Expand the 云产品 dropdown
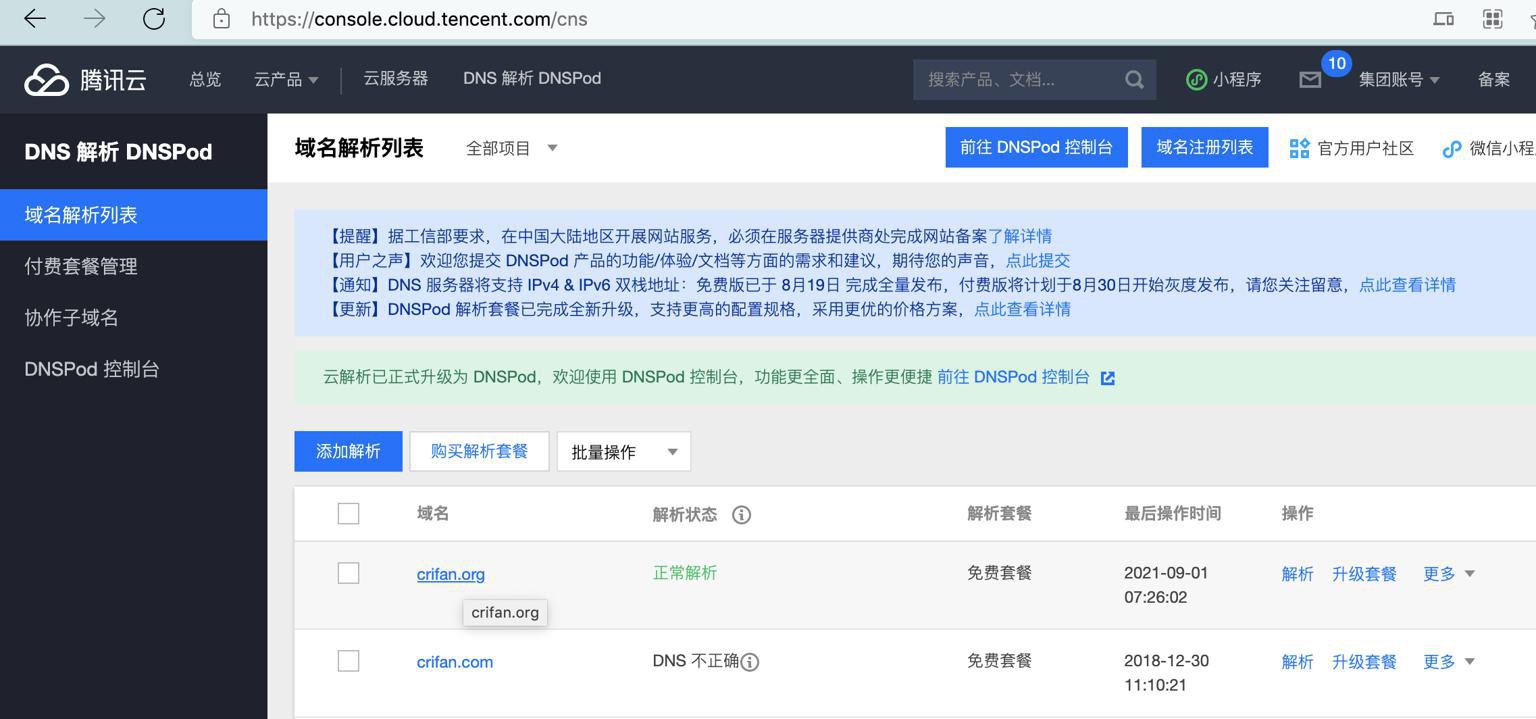The image size is (1536, 719). point(286,79)
